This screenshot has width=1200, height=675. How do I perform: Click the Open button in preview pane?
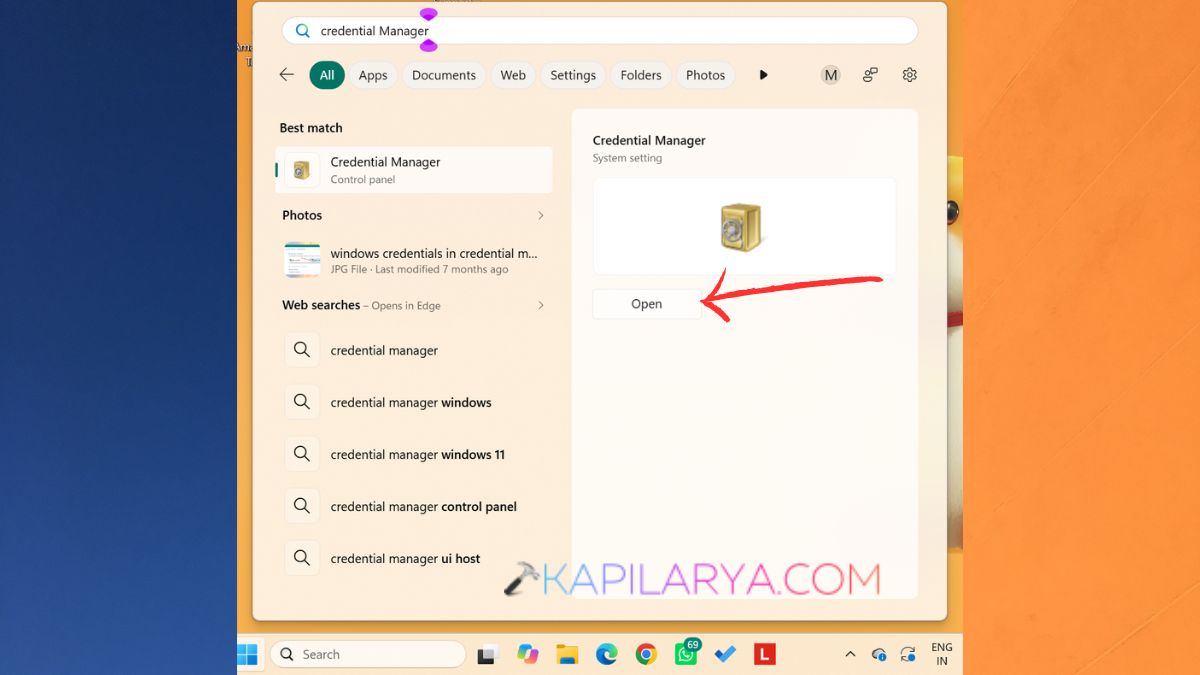tap(647, 304)
